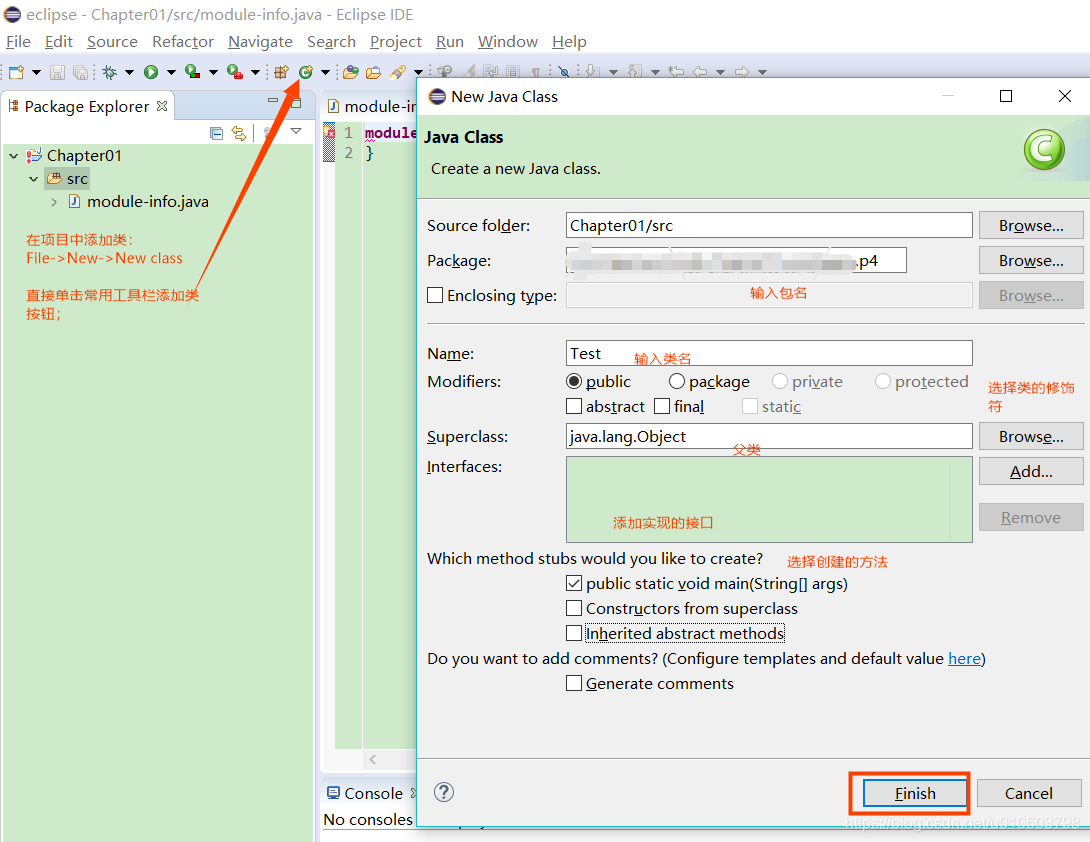Check the Enclosing type checkbox

[x=435, y=295]
